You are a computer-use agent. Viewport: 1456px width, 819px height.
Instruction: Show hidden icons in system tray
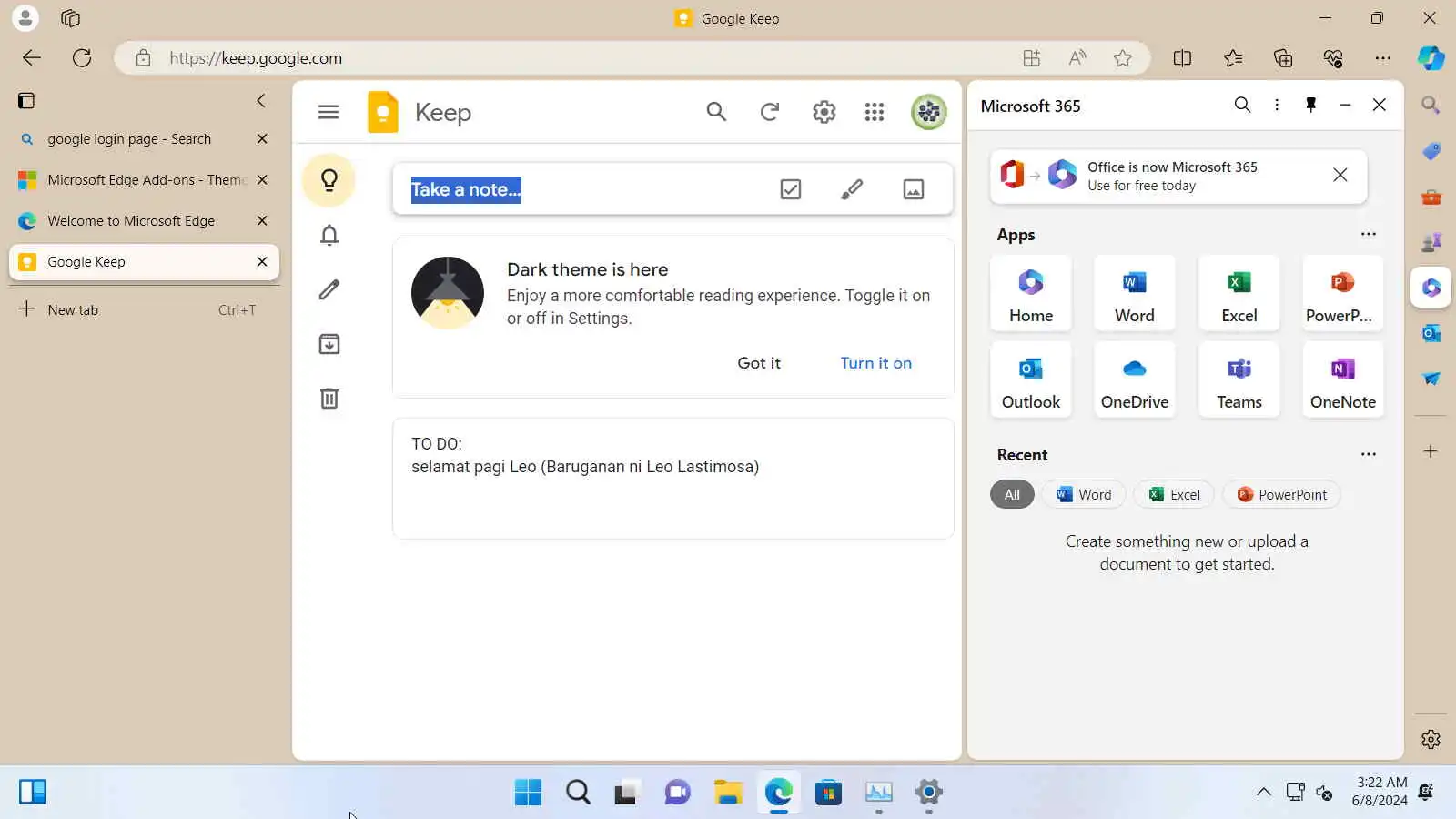pyautogui.click(x=1264, y=792)
